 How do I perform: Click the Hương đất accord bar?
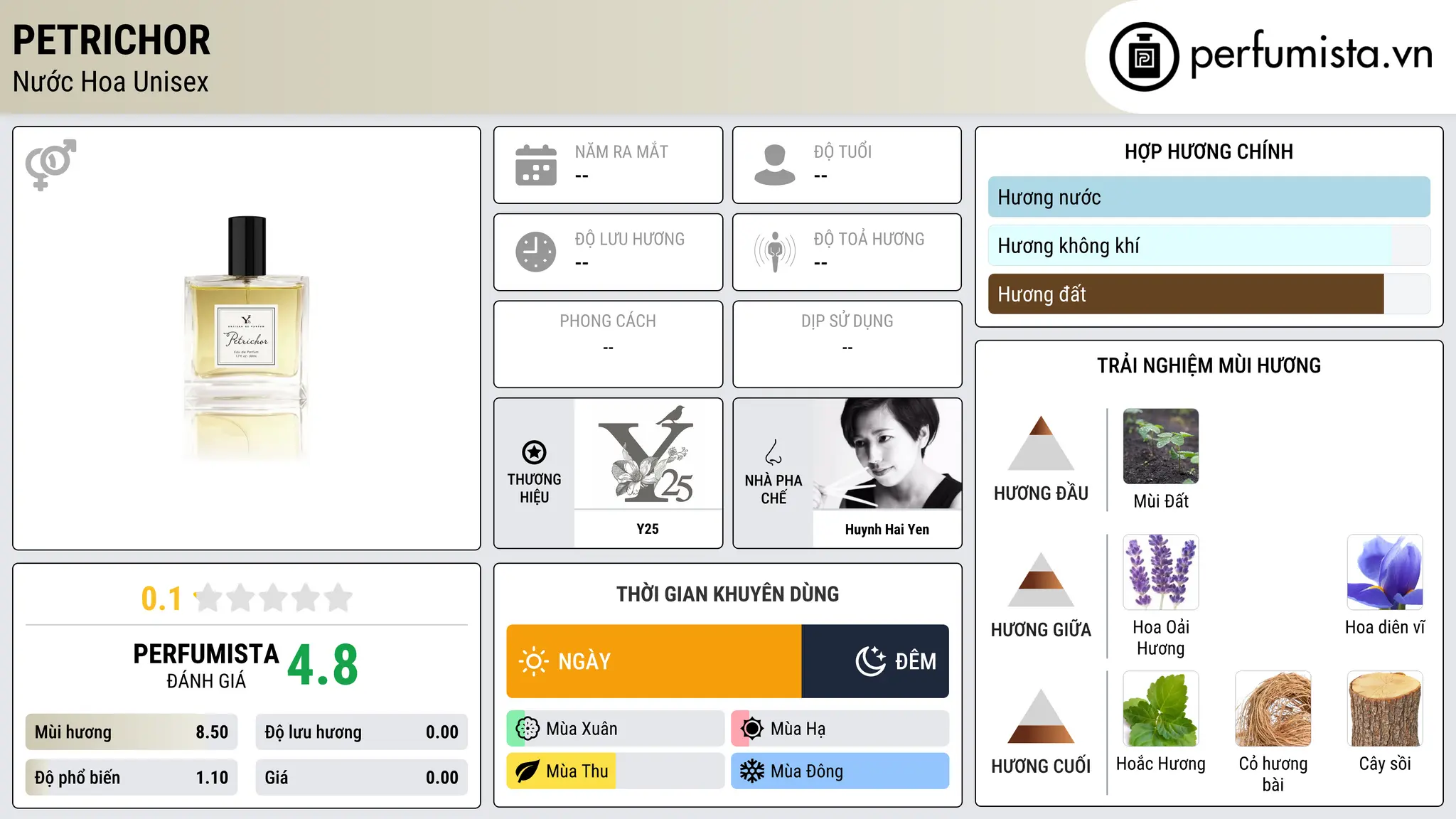point(1209,294)
